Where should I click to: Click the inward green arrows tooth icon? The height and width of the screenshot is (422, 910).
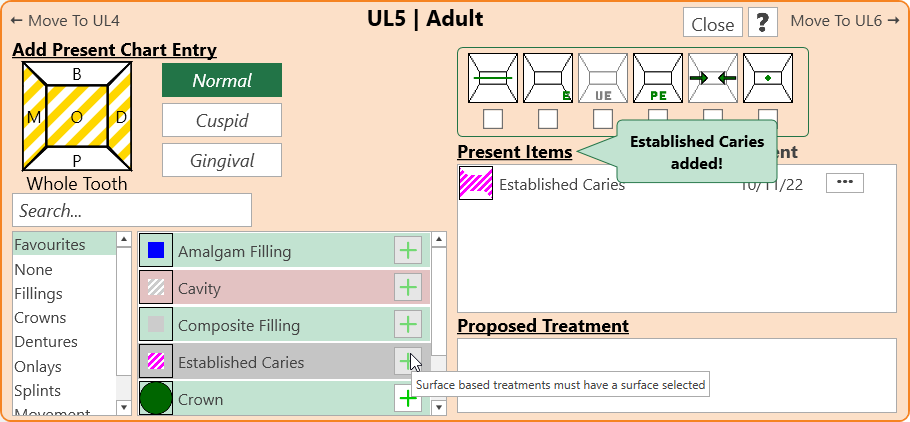point(713,77)
